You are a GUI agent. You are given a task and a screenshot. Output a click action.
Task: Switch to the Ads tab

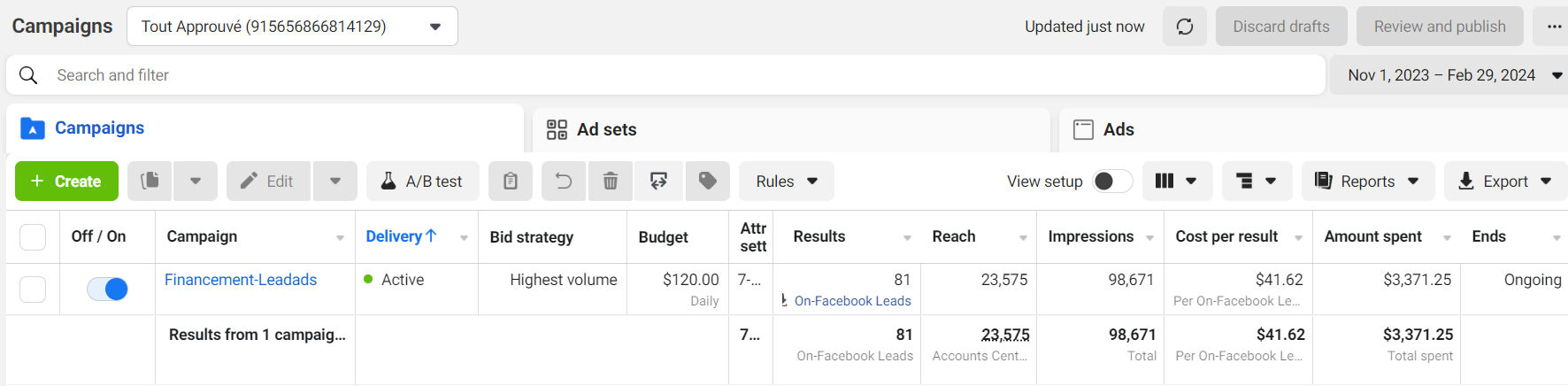[x=1118, y=130]
